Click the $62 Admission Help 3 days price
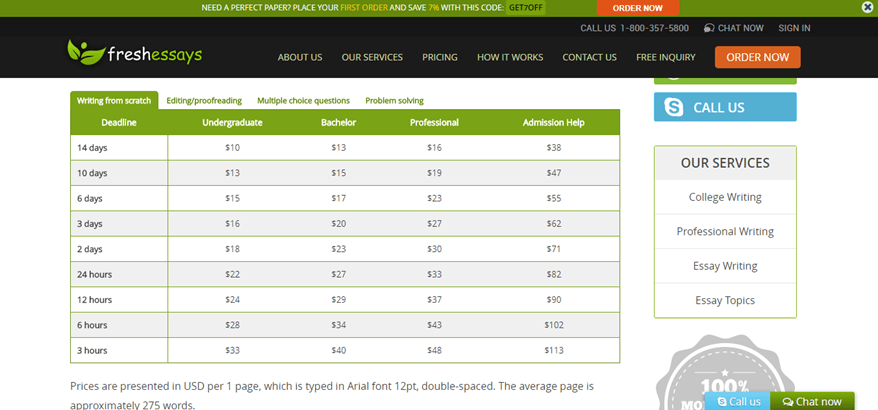This screenshot has height=410, width=878. [x=554, y=223]
